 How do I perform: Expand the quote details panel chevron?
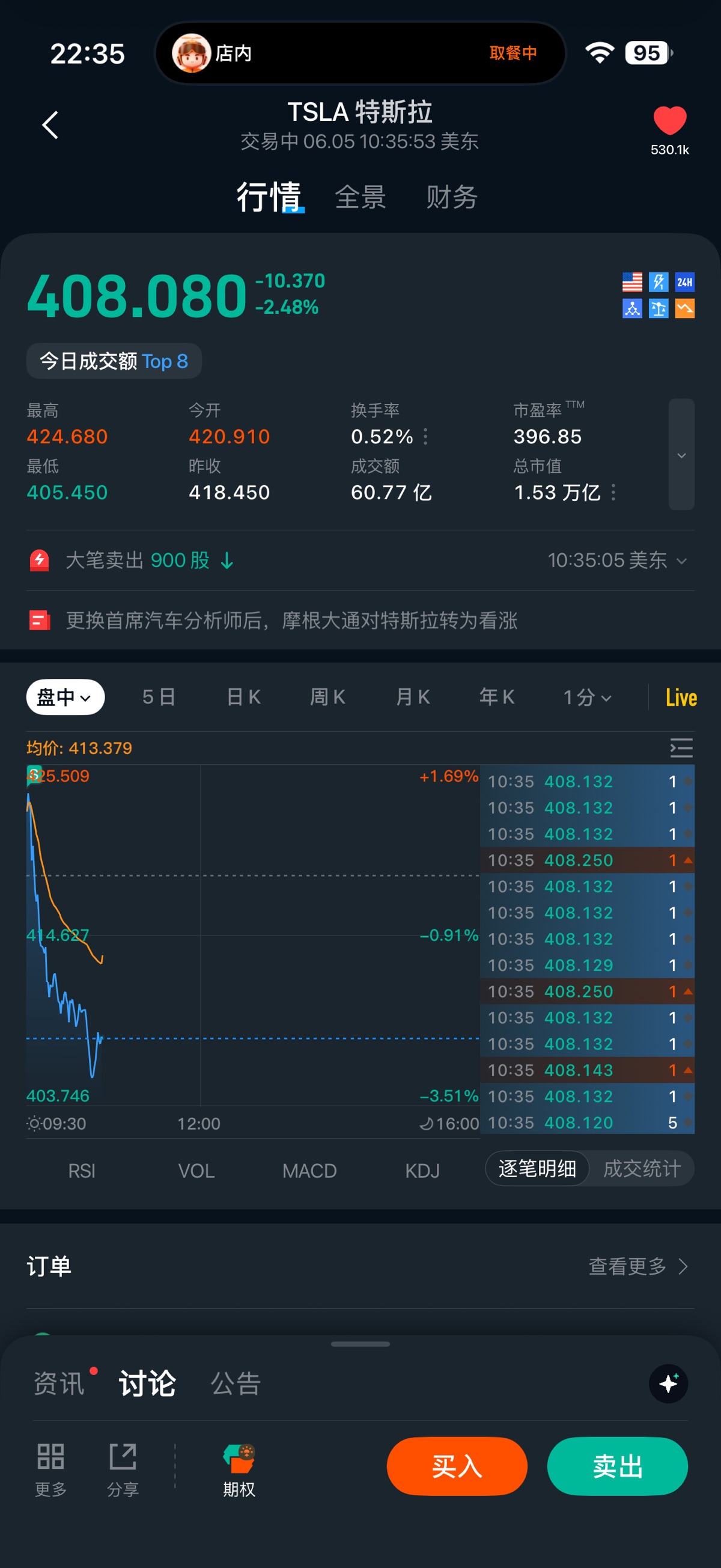pos(681,454)
